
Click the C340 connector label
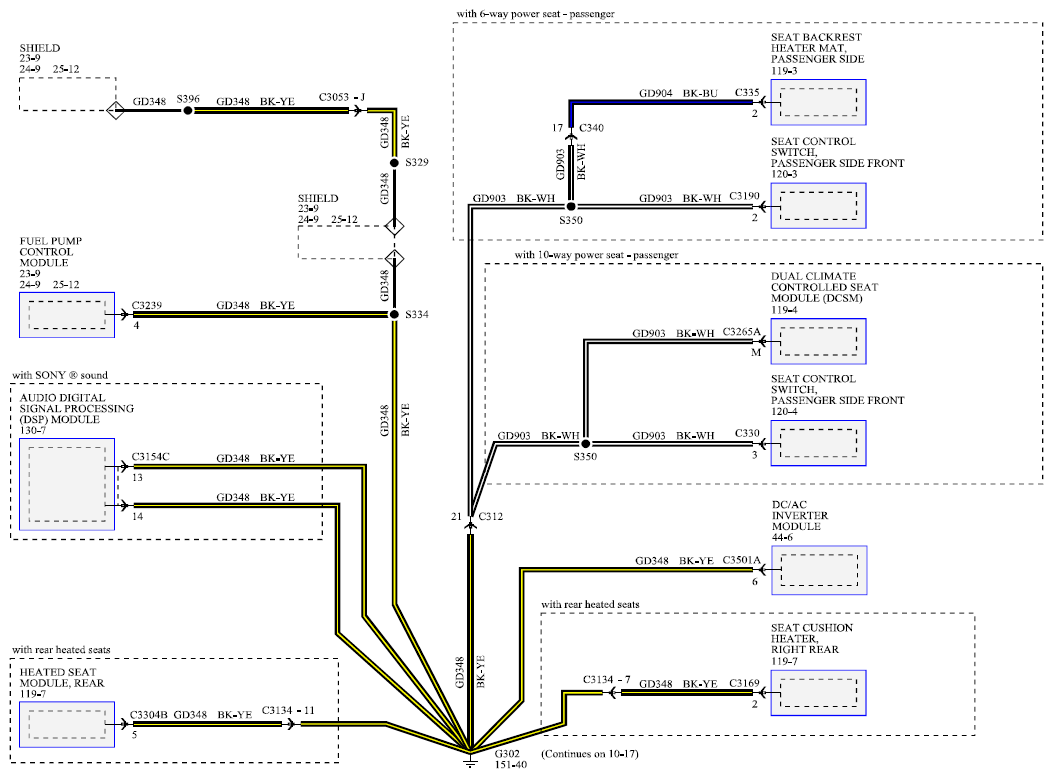pos(591,128)
